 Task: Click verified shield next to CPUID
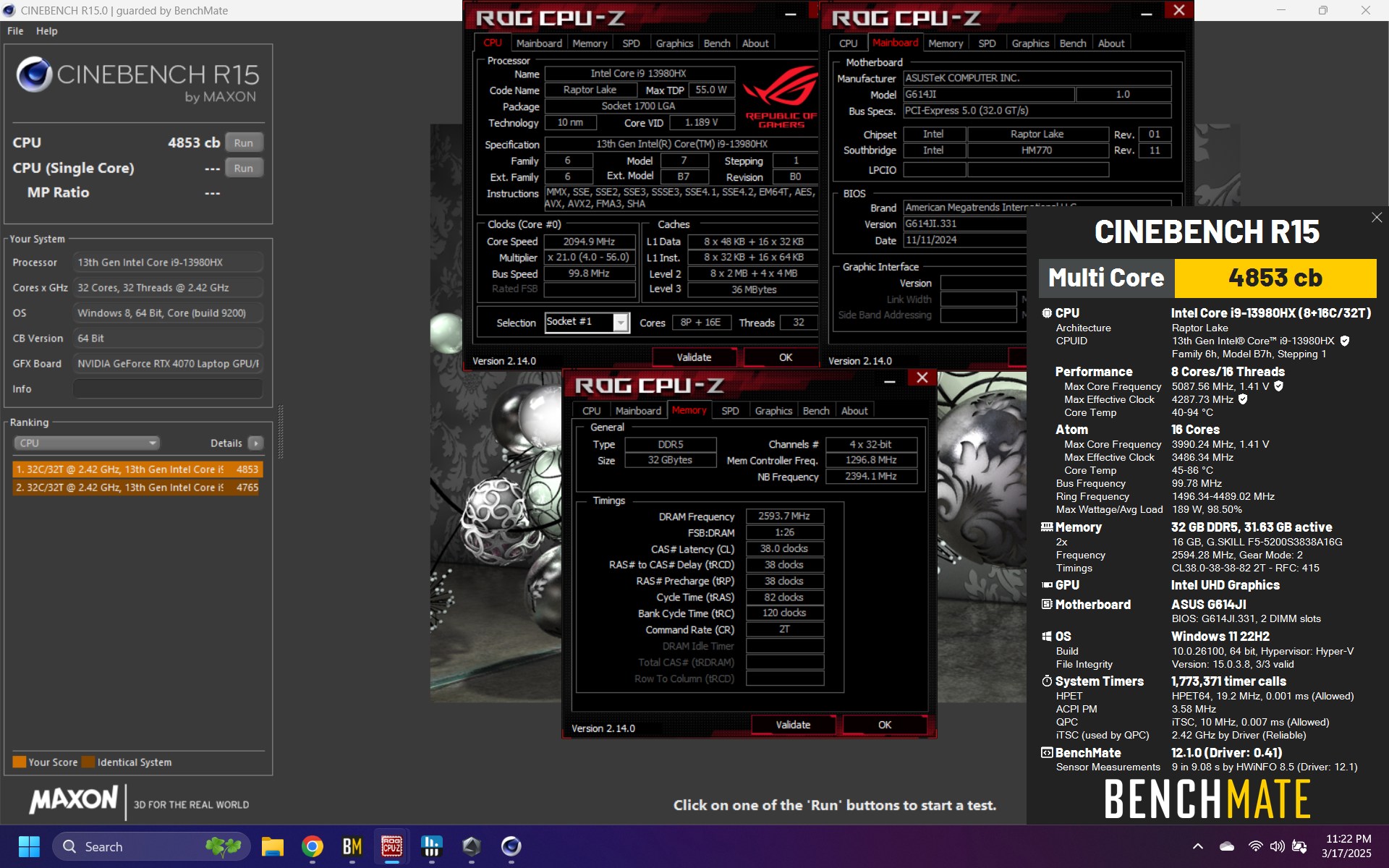(1345, 341)
